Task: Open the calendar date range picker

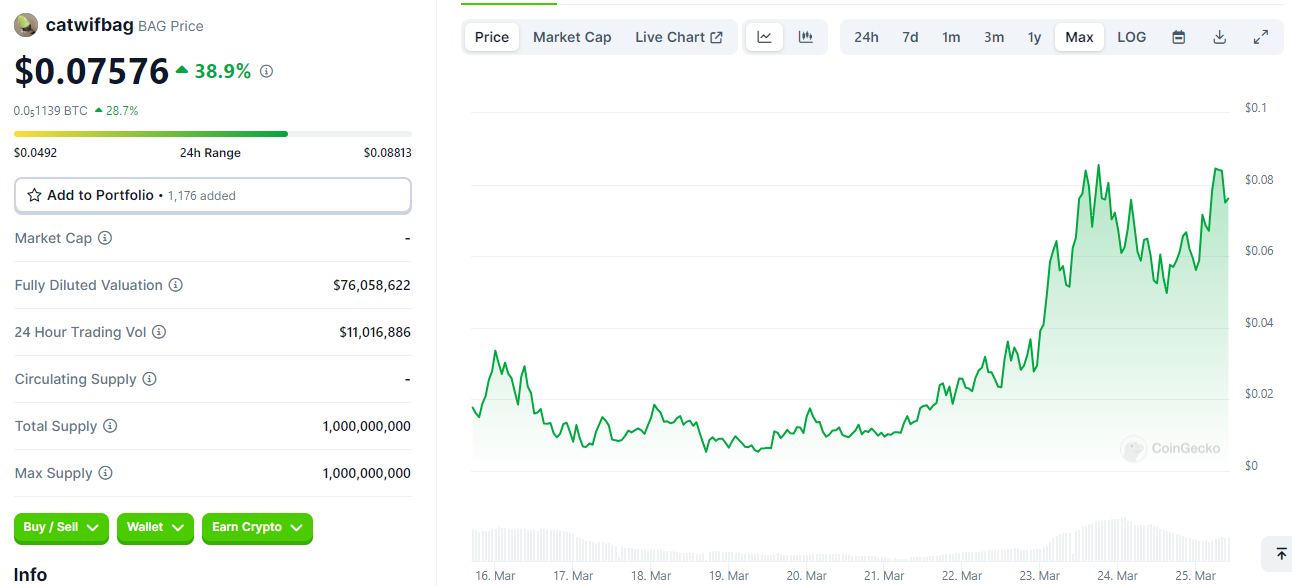Action: (1179, 37)
